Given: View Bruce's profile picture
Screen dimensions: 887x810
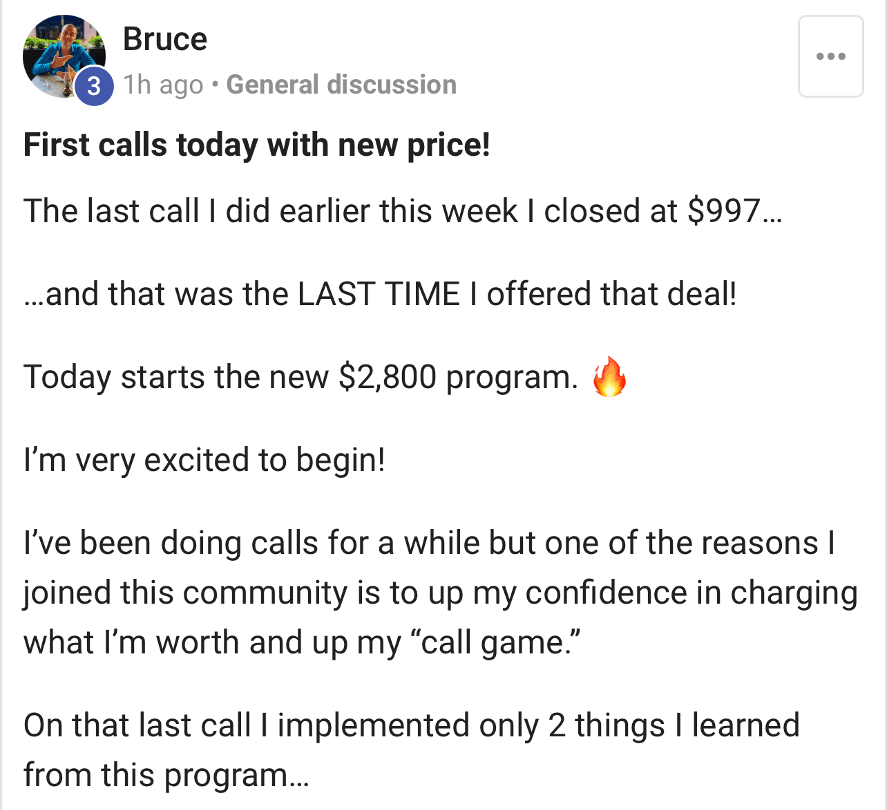Looking at the screenshot, I should 64,56.
